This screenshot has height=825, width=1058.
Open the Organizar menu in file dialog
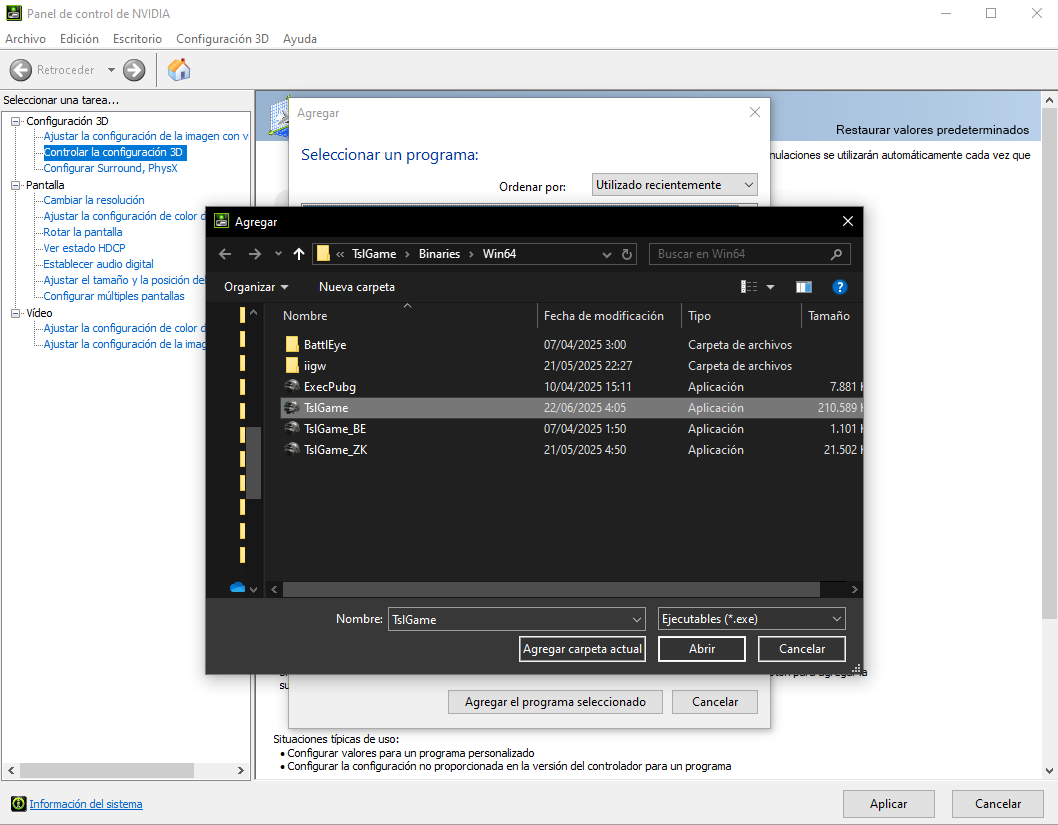coord(256,287)
